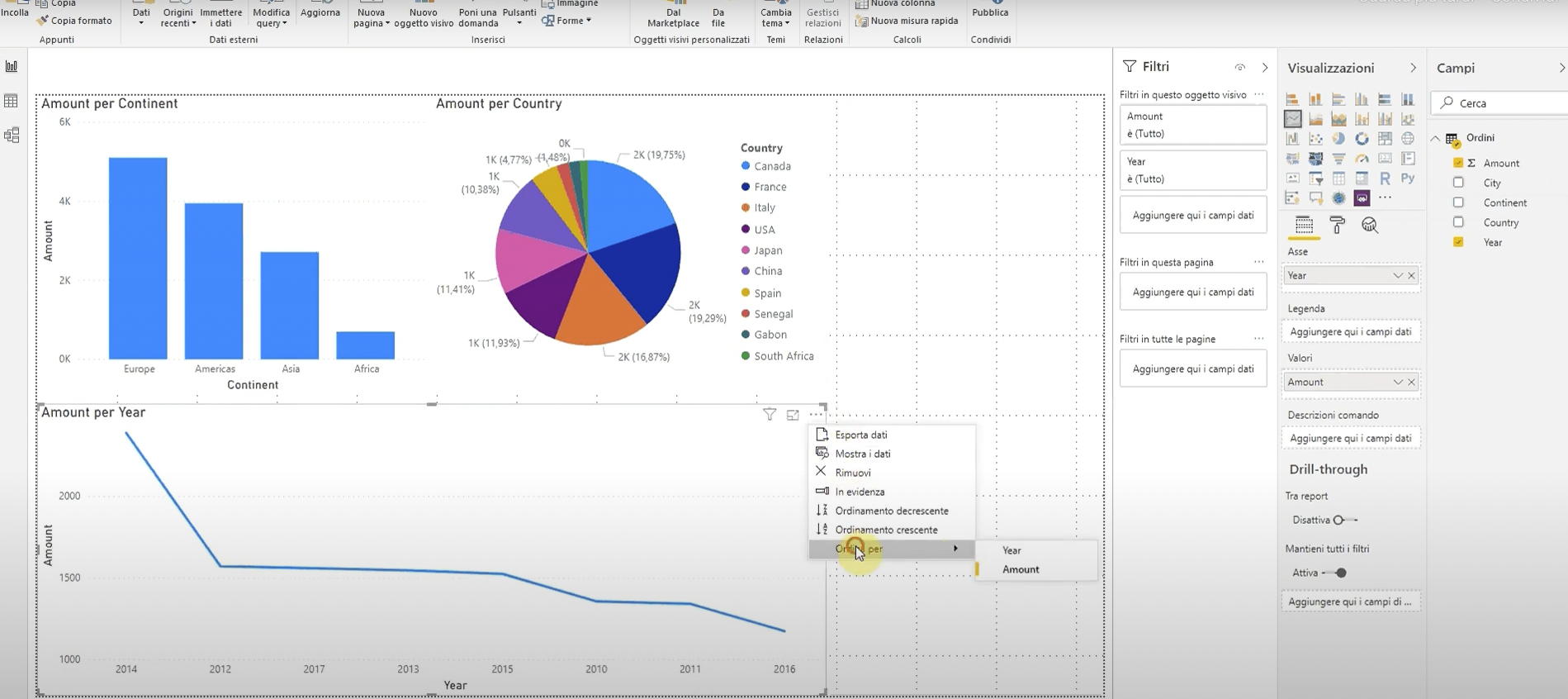Open the Analytics magnifying glass pane
This screenshot has width=1568, height=699.
click(x=1370, y=226)
